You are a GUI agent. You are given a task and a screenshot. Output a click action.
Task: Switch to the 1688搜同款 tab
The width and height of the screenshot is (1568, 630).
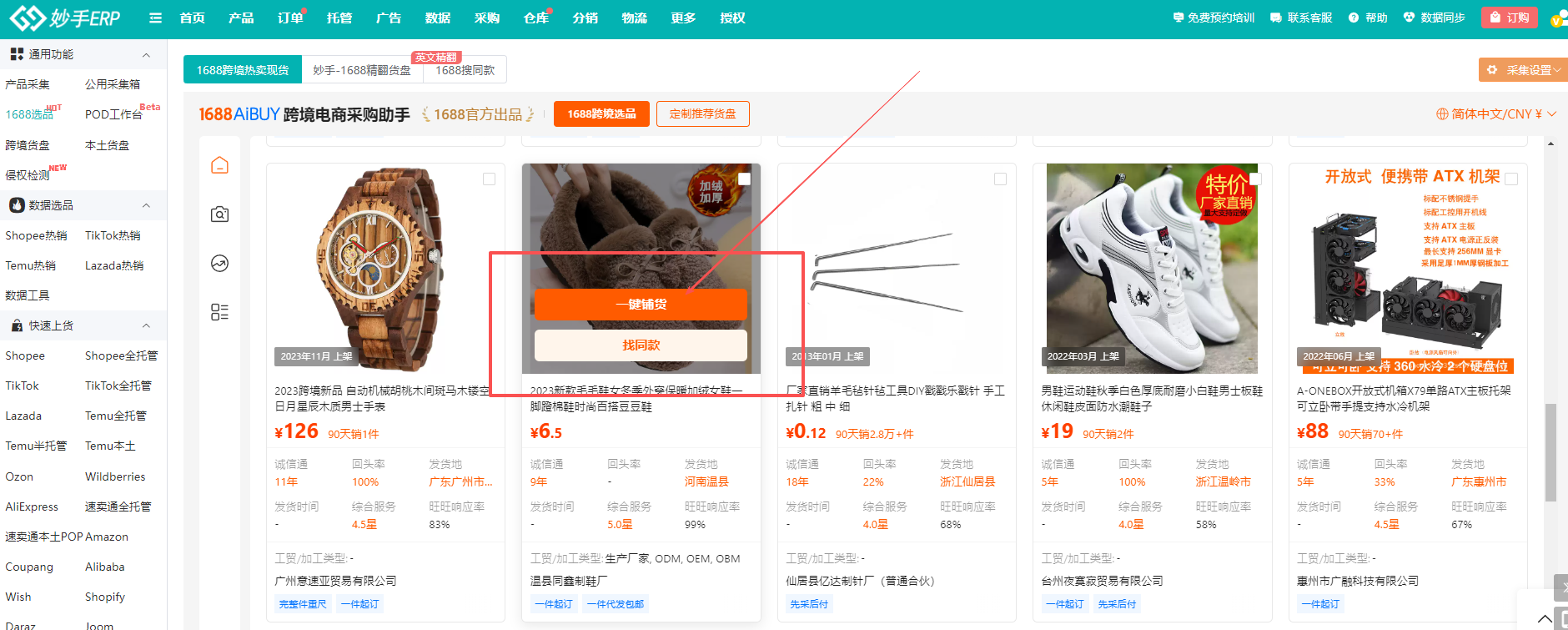click(x=465, y=70)
